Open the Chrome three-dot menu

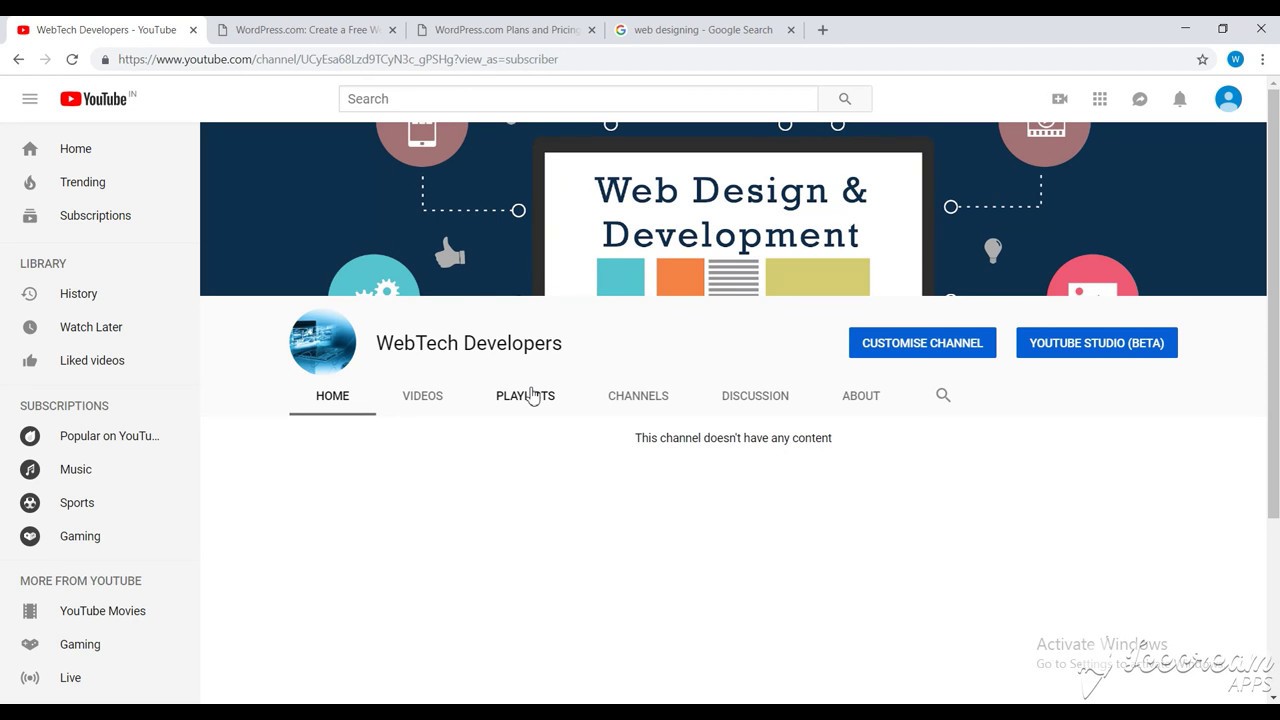pyautogui.click(x=1263, y=59)
